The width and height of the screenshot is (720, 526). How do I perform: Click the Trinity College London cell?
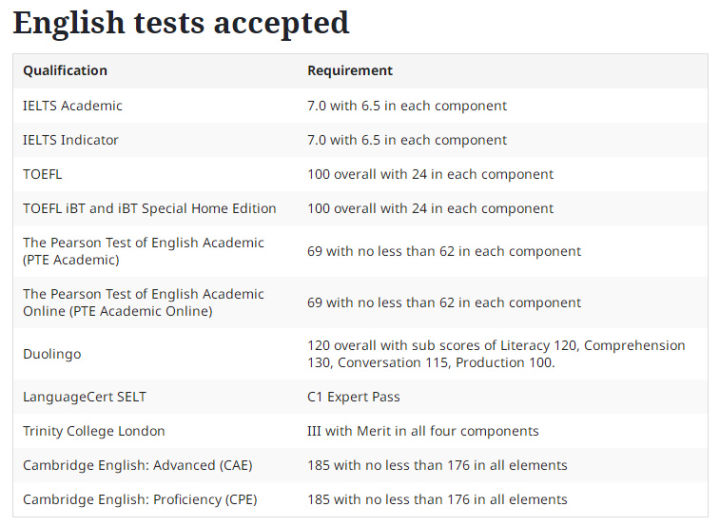point(94,431)
